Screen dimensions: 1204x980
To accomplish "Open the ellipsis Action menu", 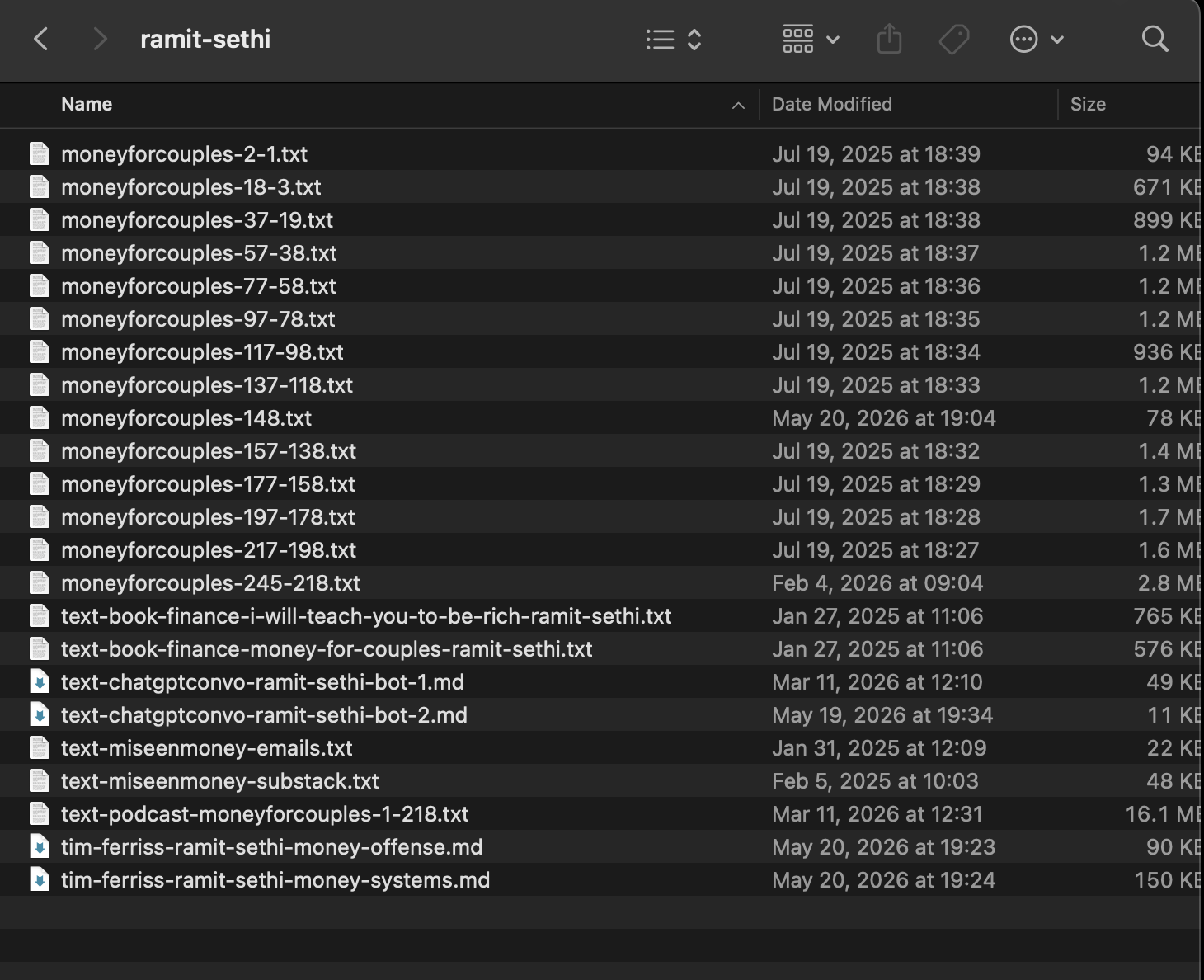I will click(1036, 39).
